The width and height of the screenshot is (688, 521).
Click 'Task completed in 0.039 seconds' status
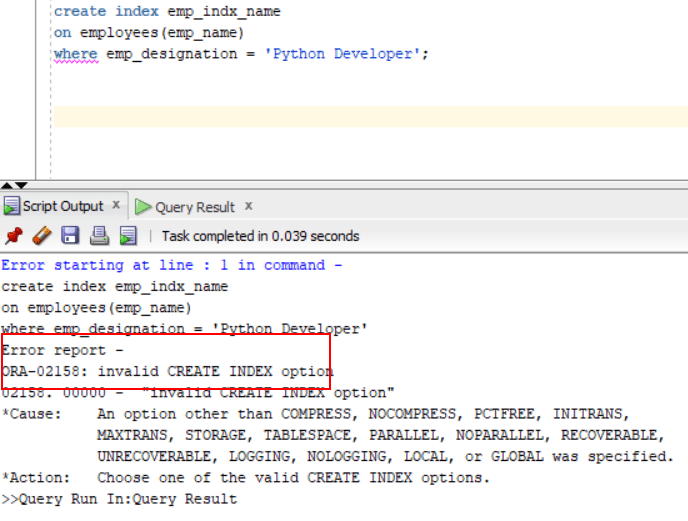[261, 236]
